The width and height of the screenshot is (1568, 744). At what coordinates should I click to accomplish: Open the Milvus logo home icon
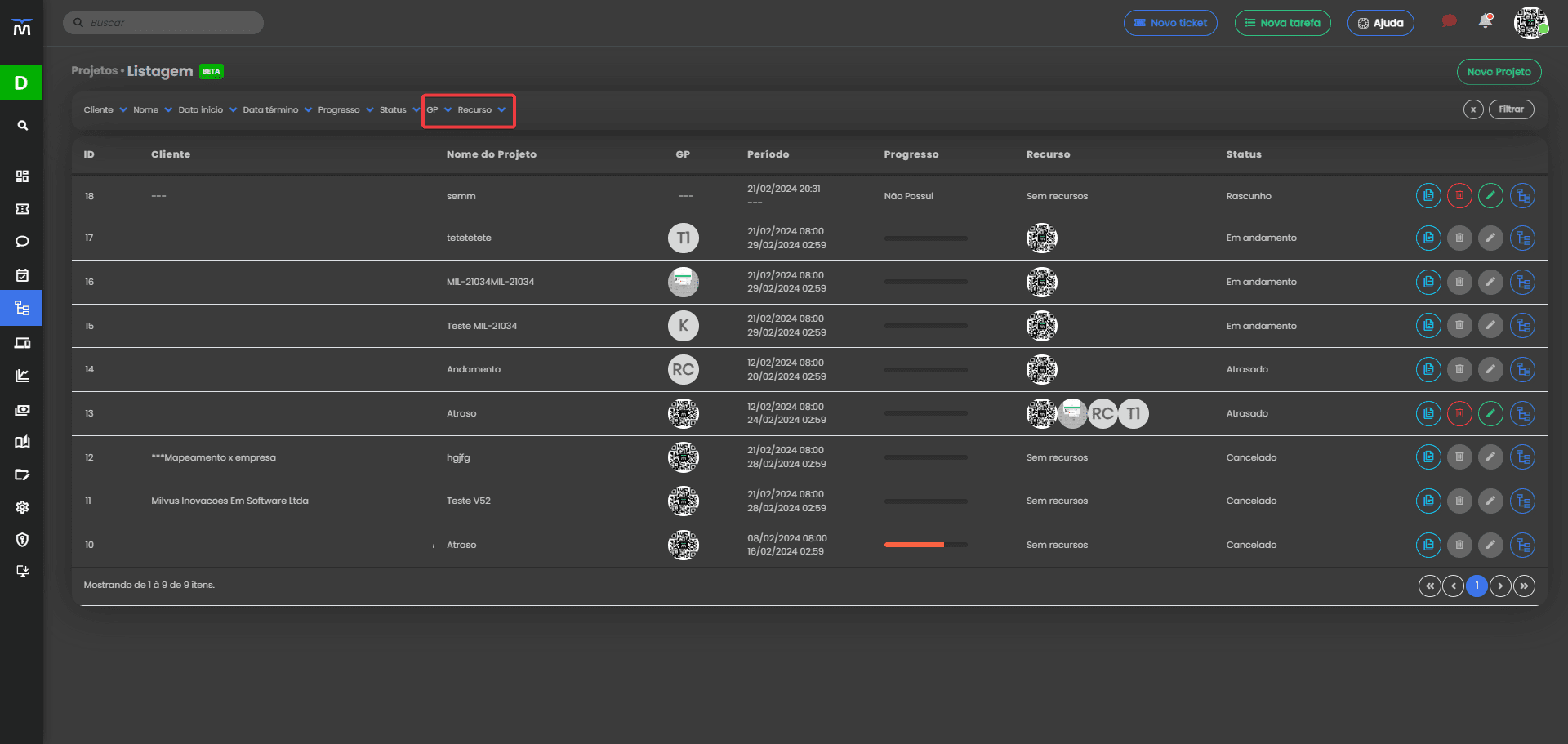pyautogui.click(x=22, y=29)
